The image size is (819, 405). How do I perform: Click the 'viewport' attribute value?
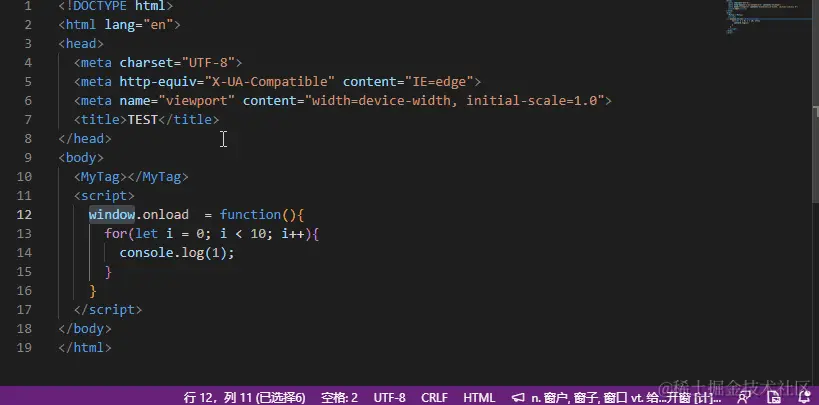coord(197,101)
